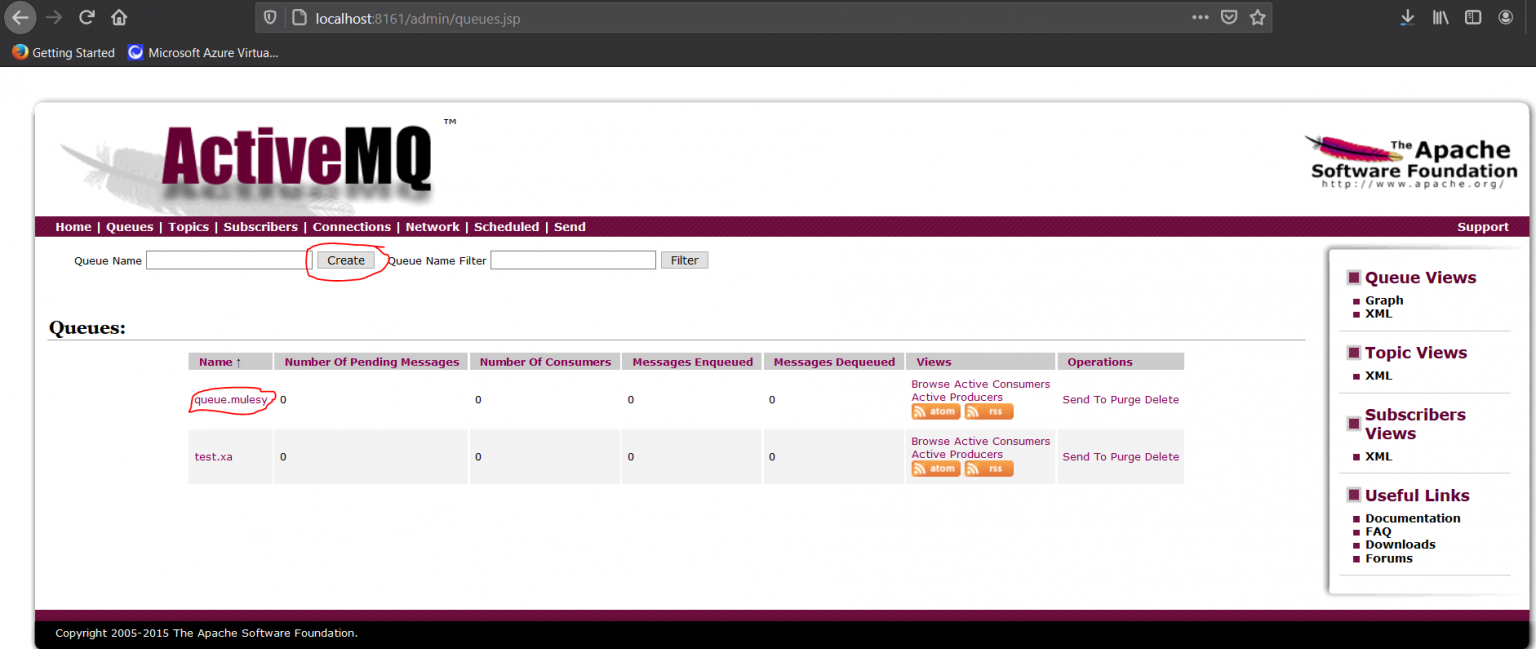Click rss feed icon for test.xa

tap(989, 468)
